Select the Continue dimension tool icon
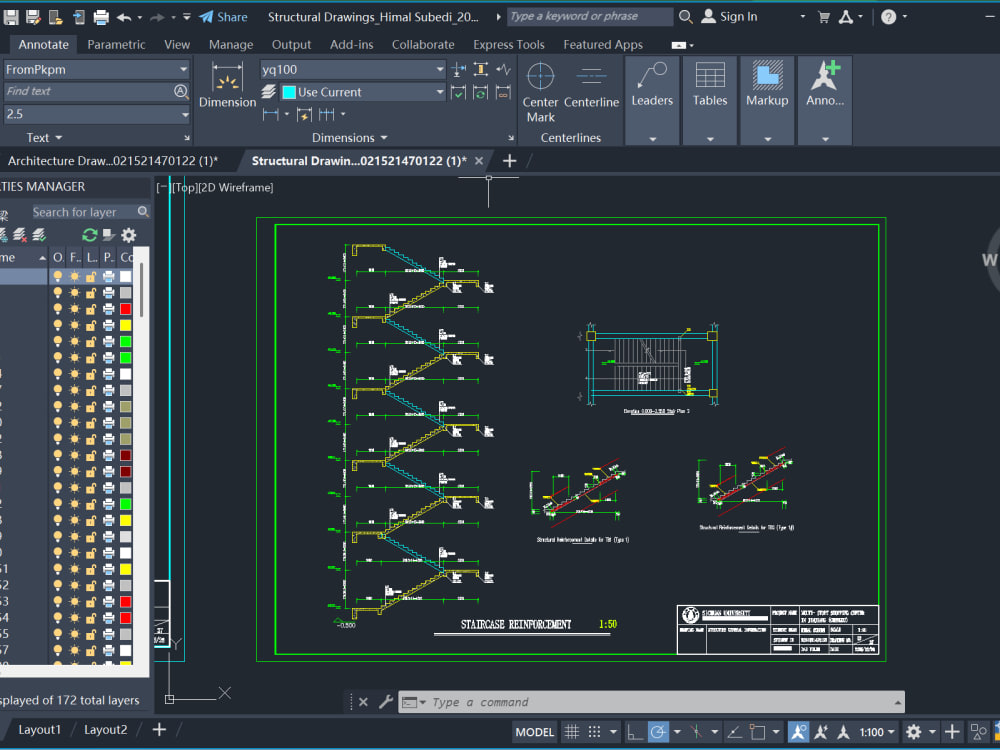 click(327, 115)
